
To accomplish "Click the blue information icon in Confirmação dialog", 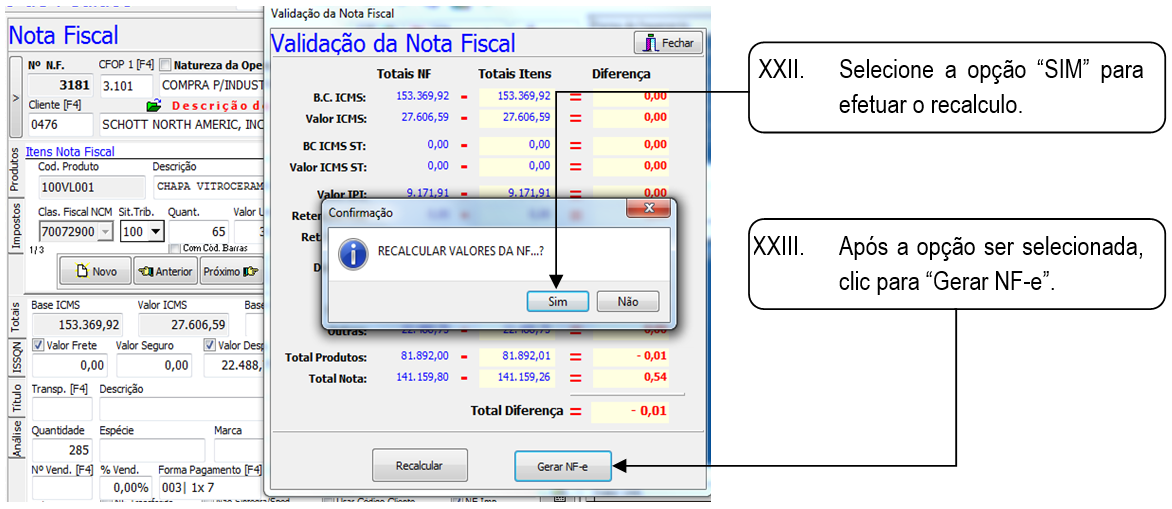I will [x=351, y=254].
